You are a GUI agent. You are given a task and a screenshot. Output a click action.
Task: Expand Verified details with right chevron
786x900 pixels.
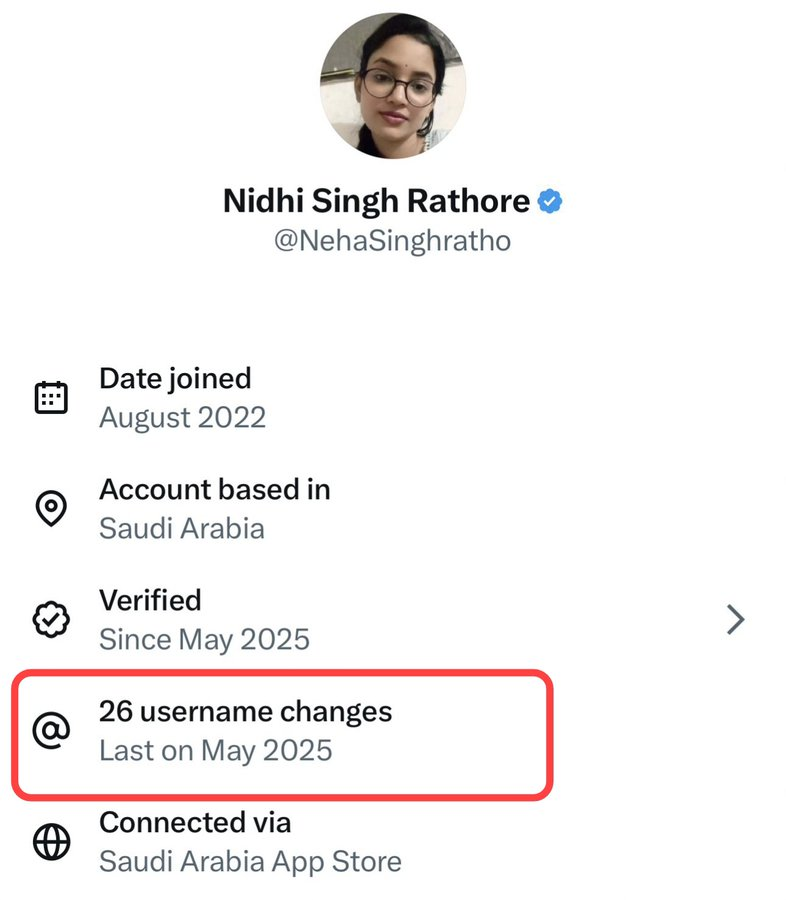(x=735, y=619)
